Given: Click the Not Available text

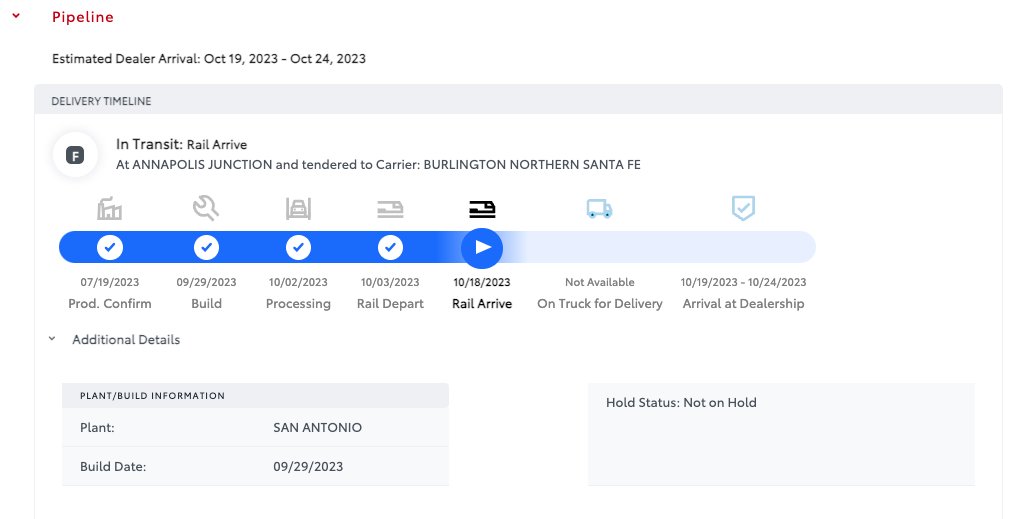Looking at the screenshot, I should point(600,282).
